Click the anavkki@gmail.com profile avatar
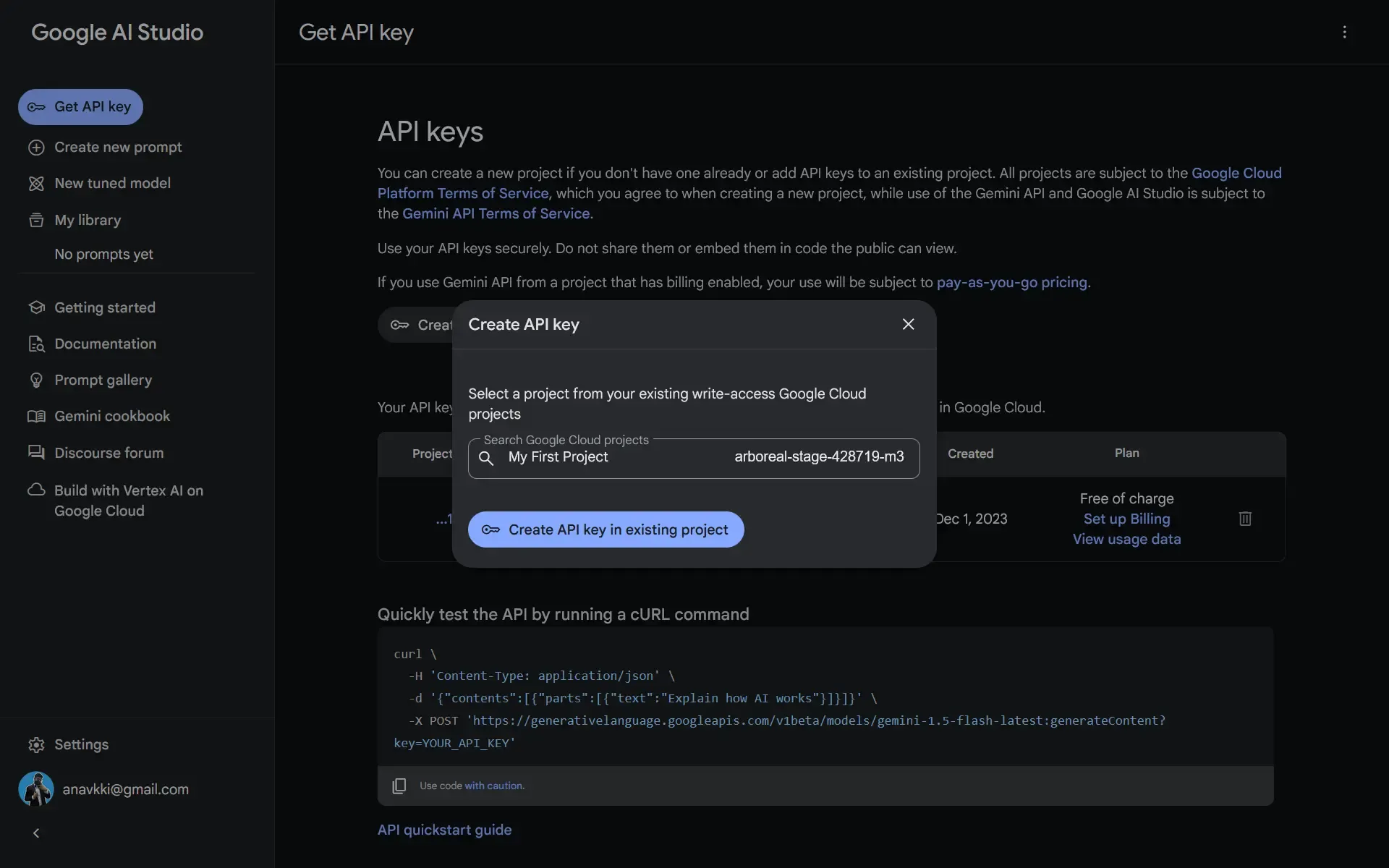 click(x=37, y=788)
